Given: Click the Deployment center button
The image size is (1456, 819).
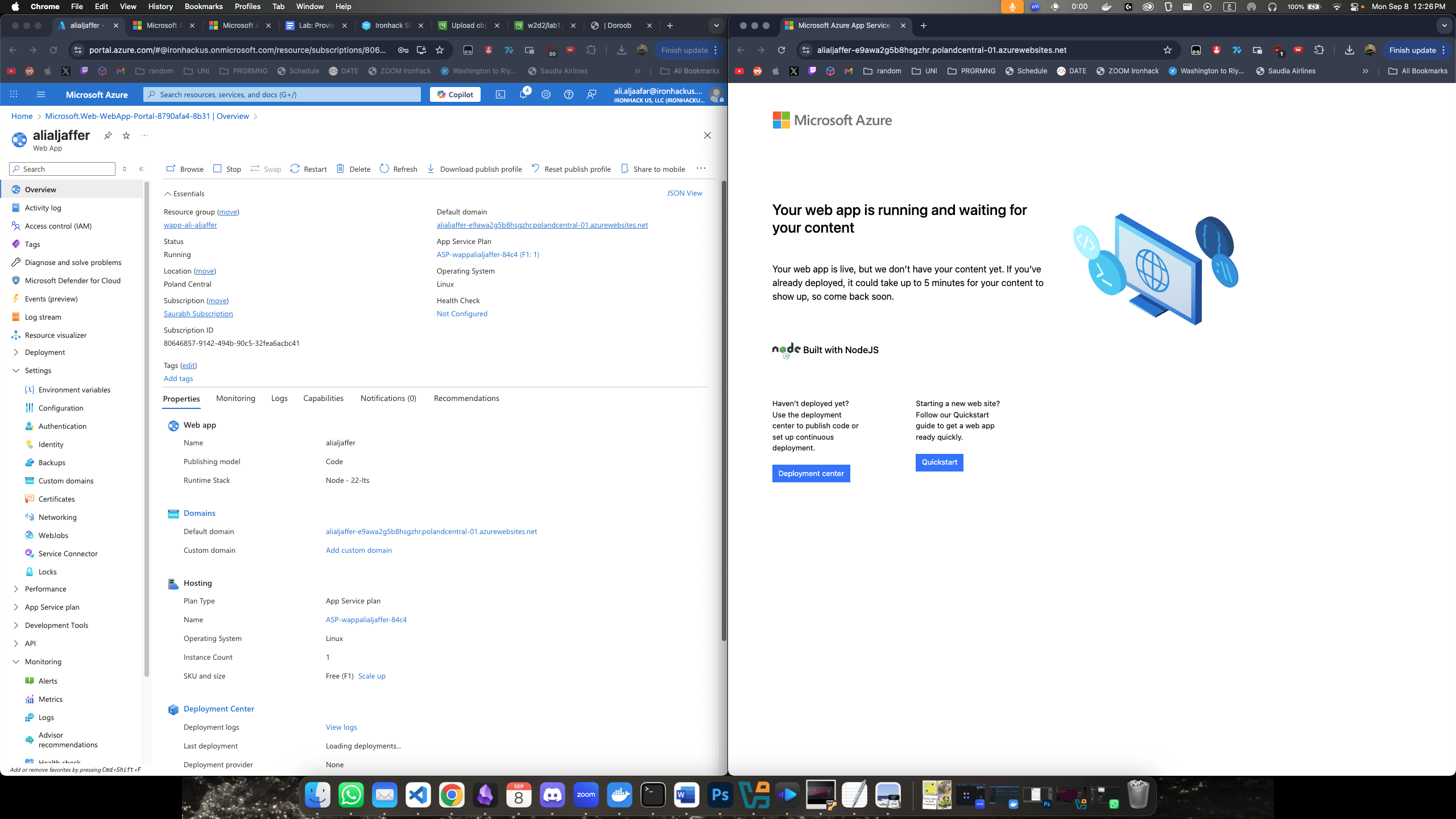Looking at the screenshot, I should (810, 473).
